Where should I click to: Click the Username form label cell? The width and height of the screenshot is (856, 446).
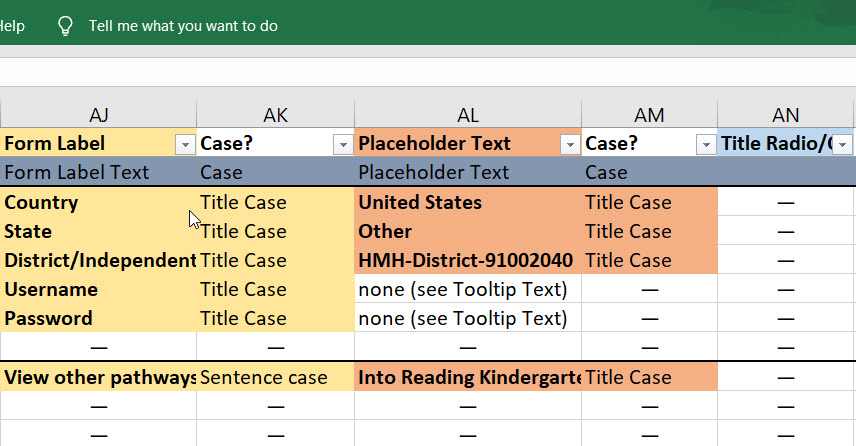[x=98, y=289]
